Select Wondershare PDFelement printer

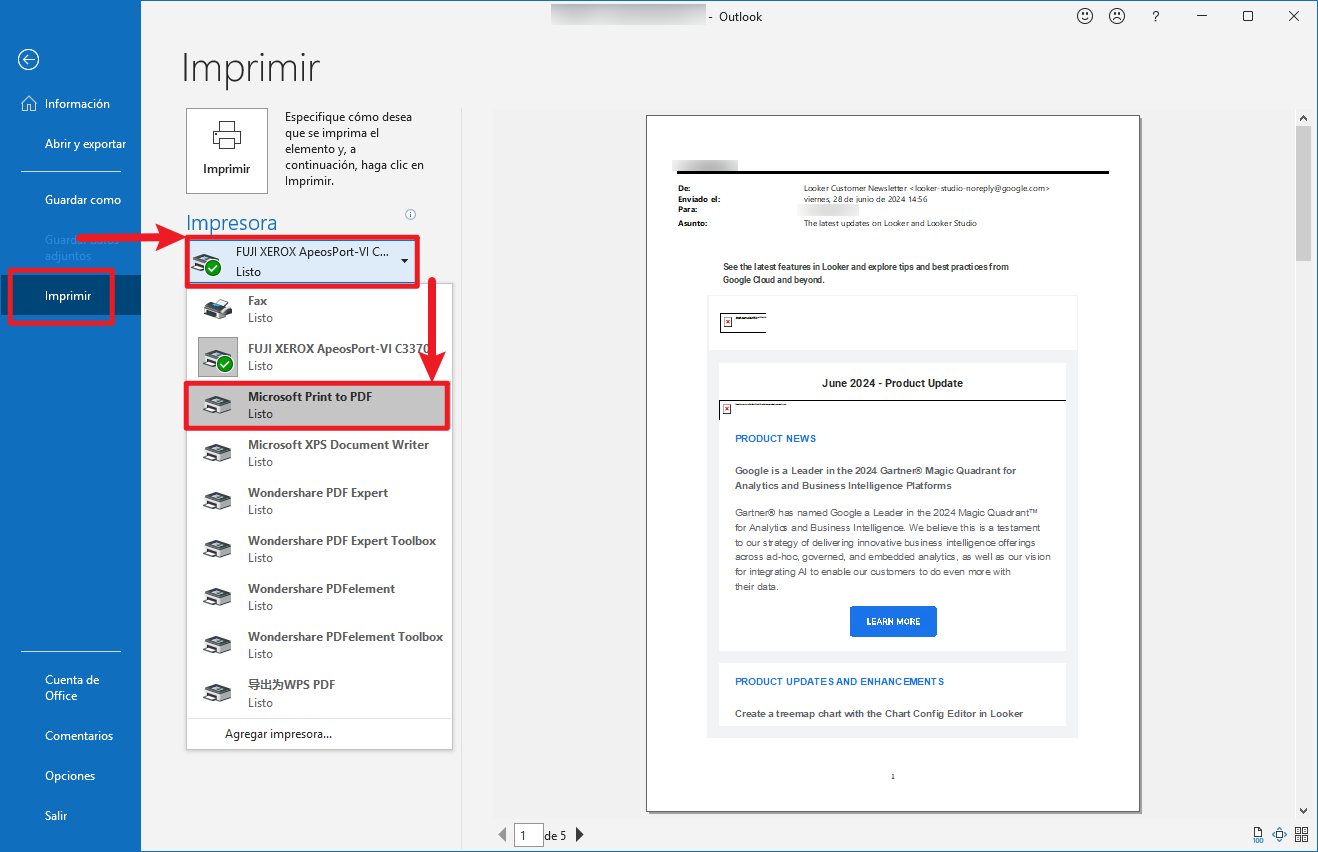(319, 597)
